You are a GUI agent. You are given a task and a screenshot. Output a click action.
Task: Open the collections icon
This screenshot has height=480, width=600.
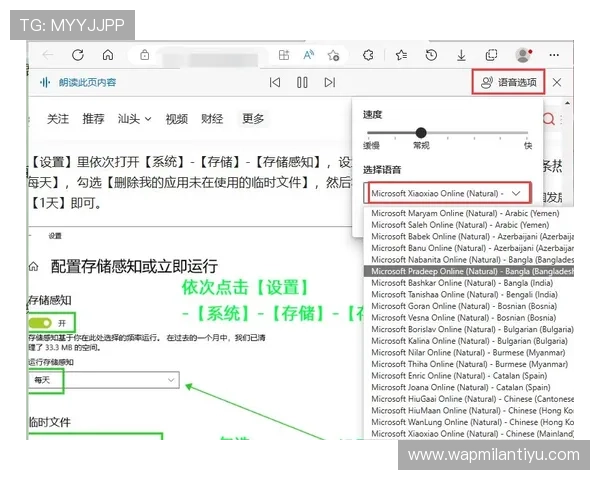coord(491,56)
